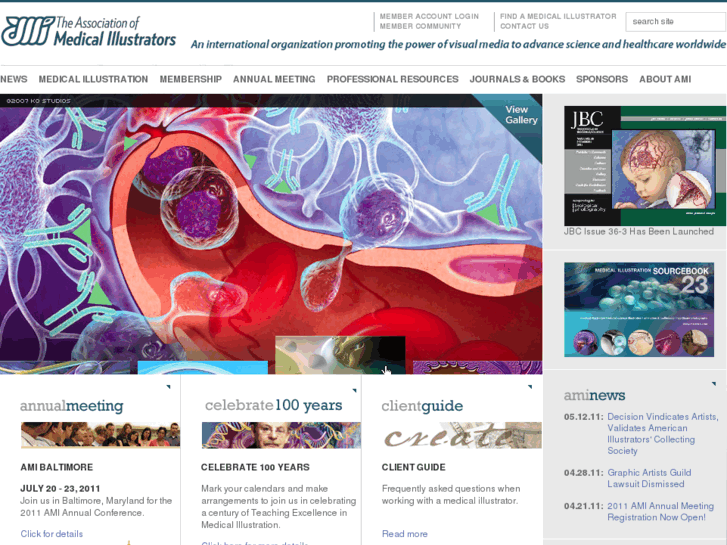Click the aminews heading
This screenshot has width=727, height=545.
click(594, 395)
